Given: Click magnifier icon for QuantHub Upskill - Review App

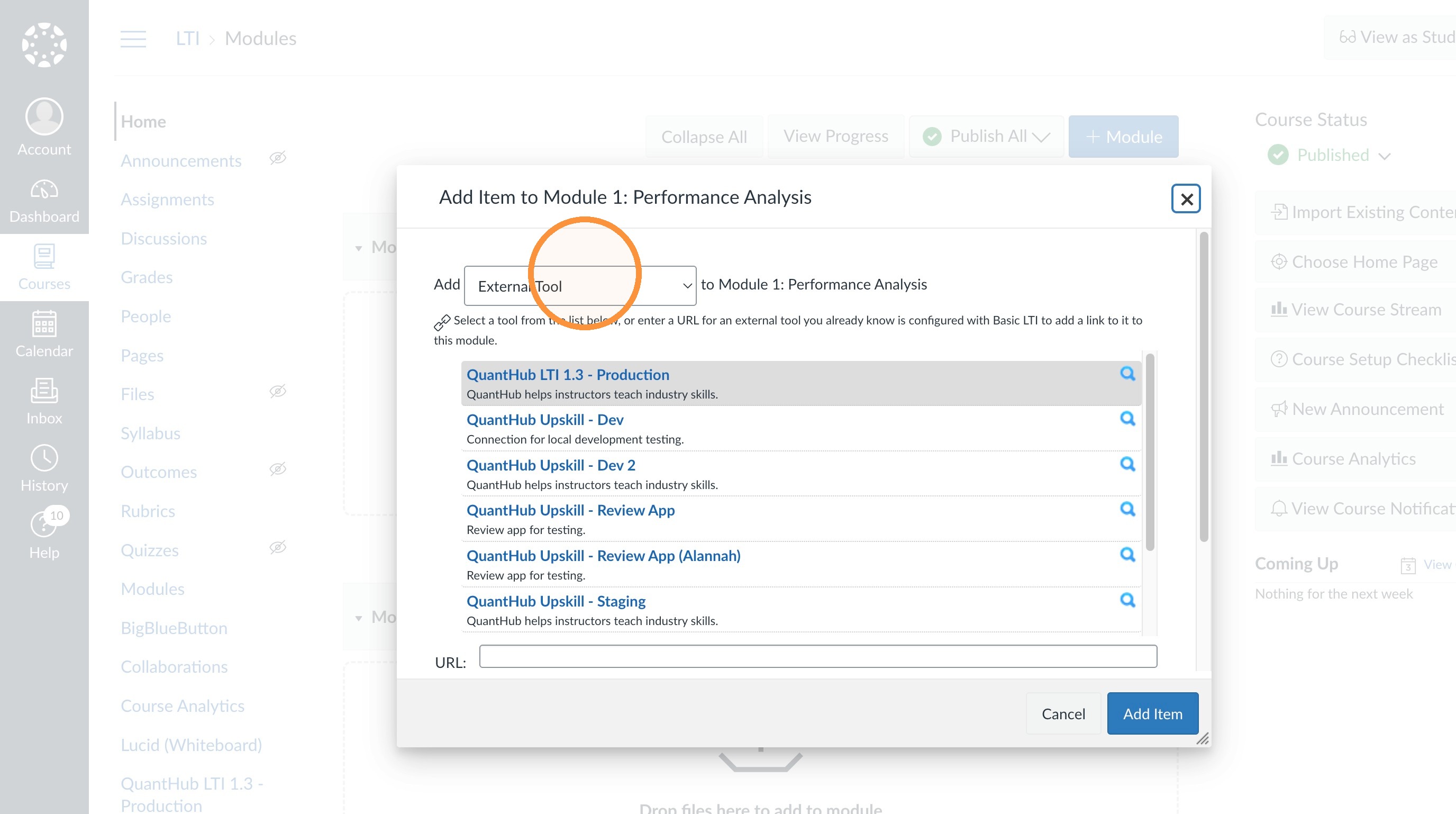Looking at the screenshot, I should (1127, 509).
